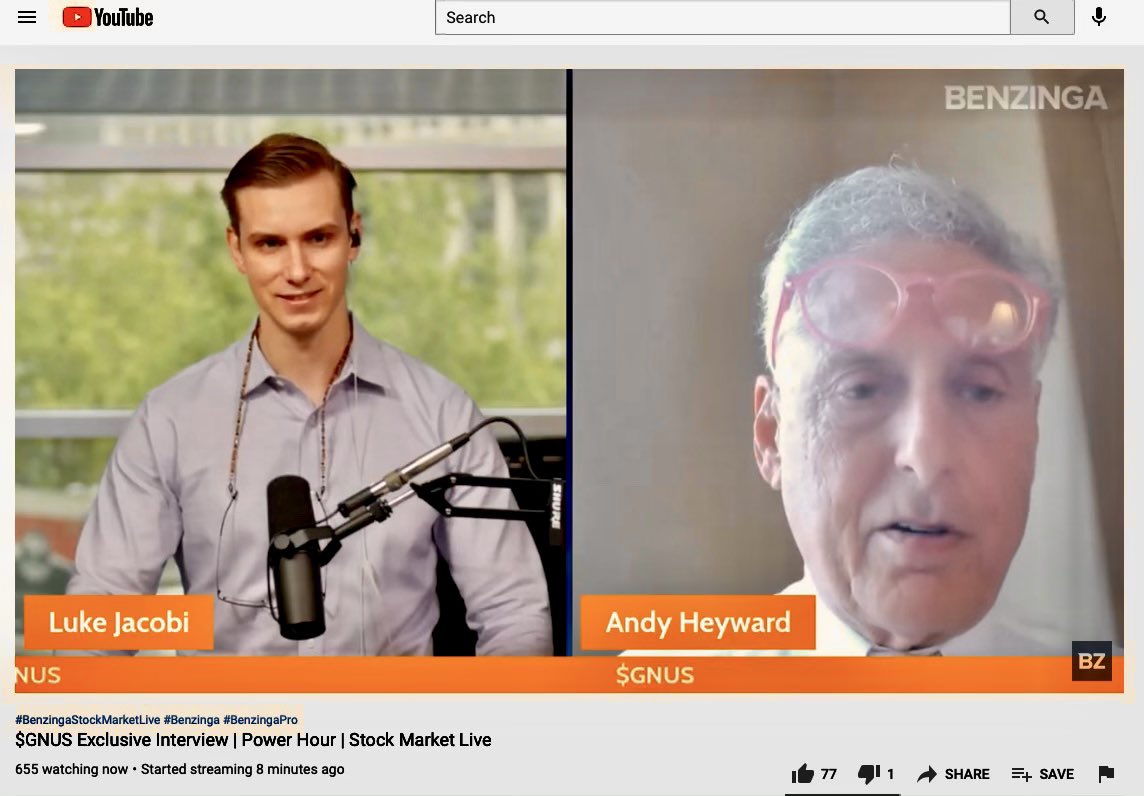1144x796 pixels.
Task: Click the BZ badge in video corner
Action: [x=1091, y=661]
